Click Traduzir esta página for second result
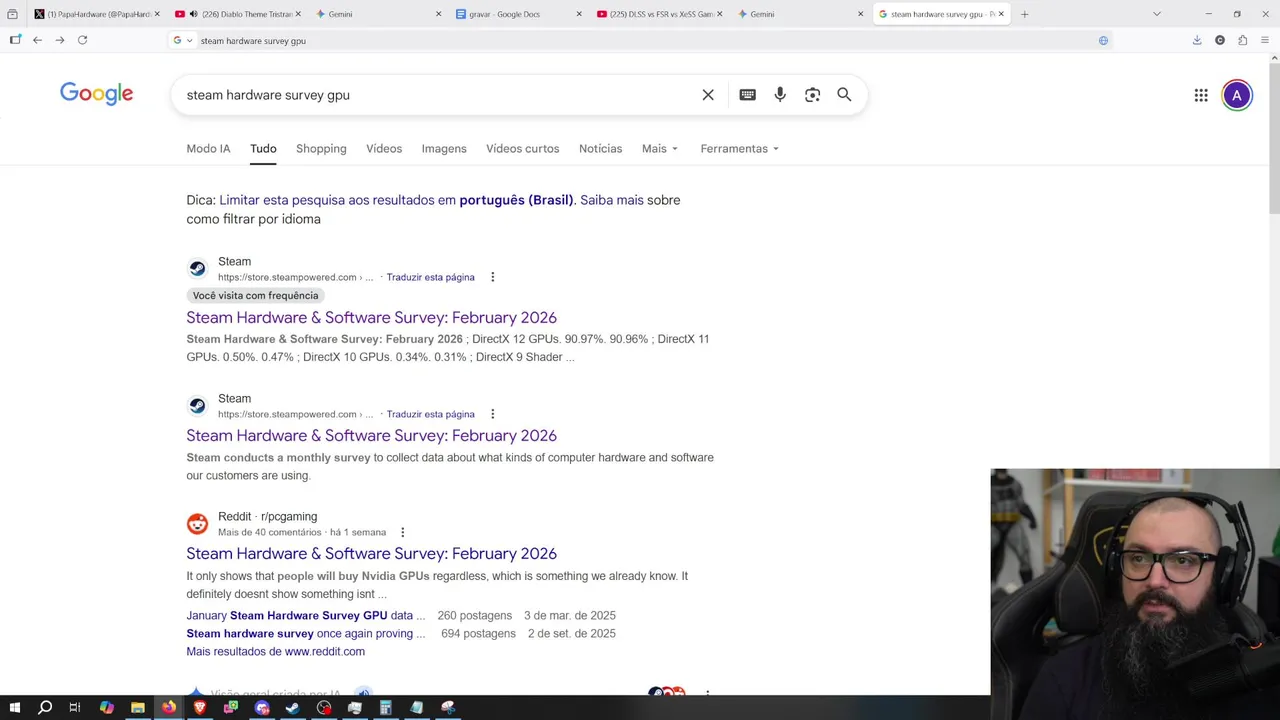Viewport: 1280px width, 720px height. (430, 414)
